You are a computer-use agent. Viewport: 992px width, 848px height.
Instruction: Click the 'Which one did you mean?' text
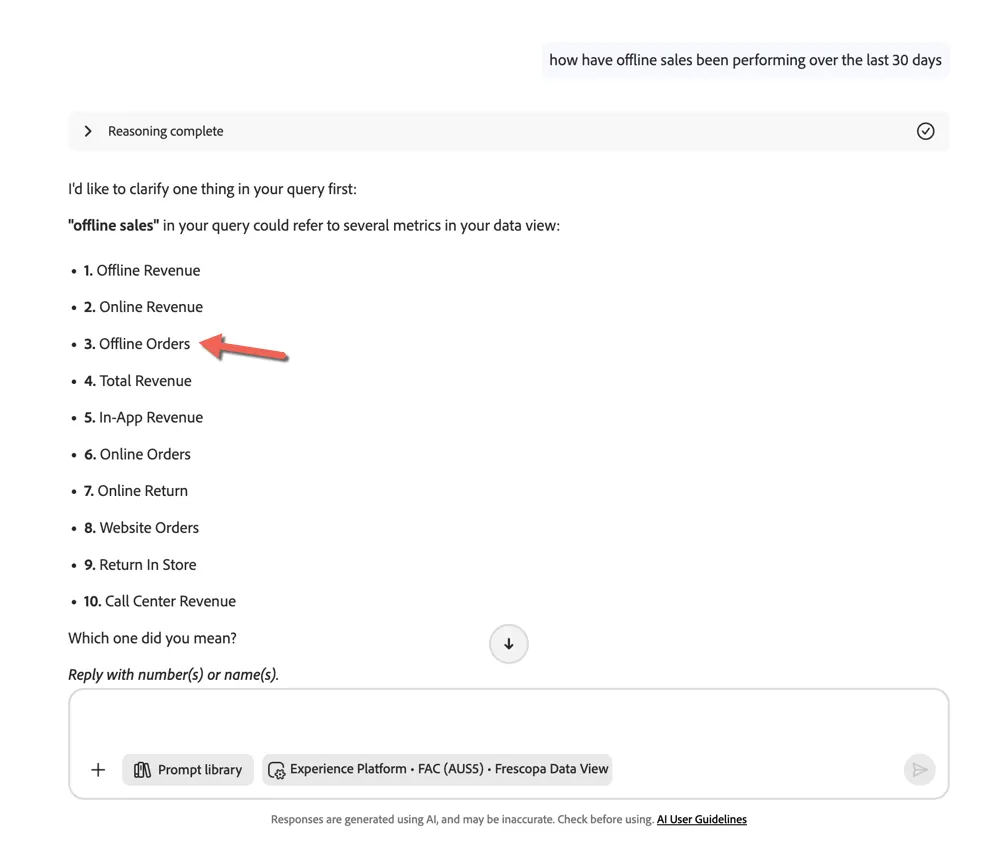click(152, 638)
